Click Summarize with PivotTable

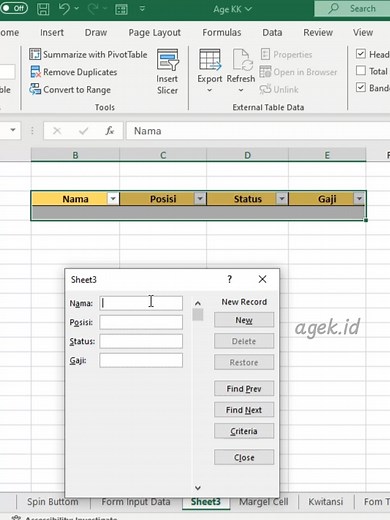[x=88, y=54]
